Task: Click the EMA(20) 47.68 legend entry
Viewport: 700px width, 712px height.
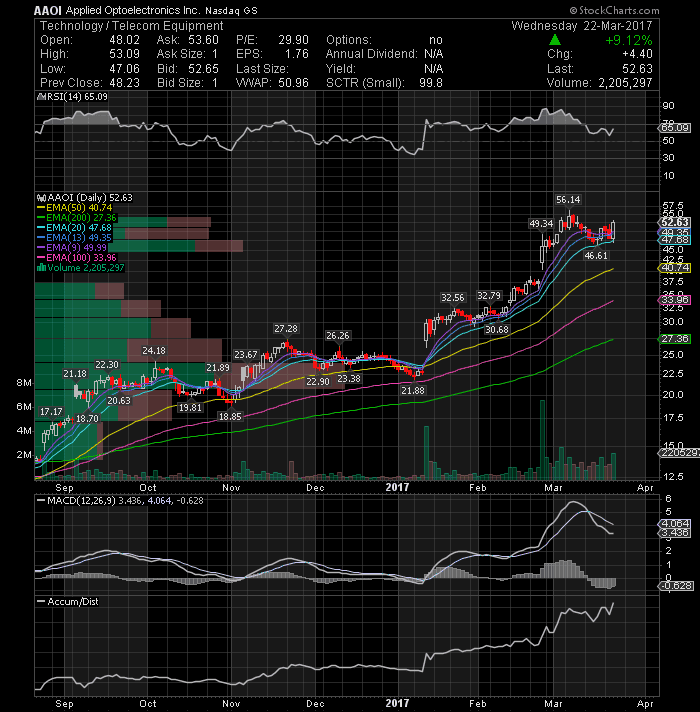Action: (x=79, y=228)
